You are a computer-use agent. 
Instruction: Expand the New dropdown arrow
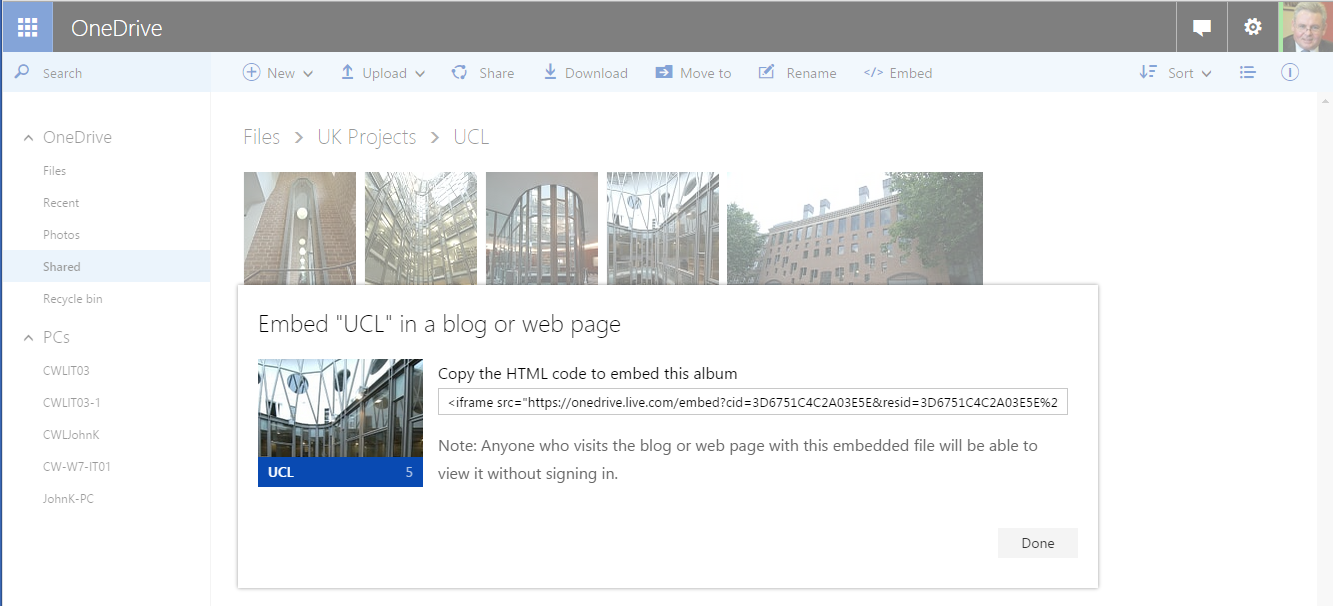(x=308, y=74)
